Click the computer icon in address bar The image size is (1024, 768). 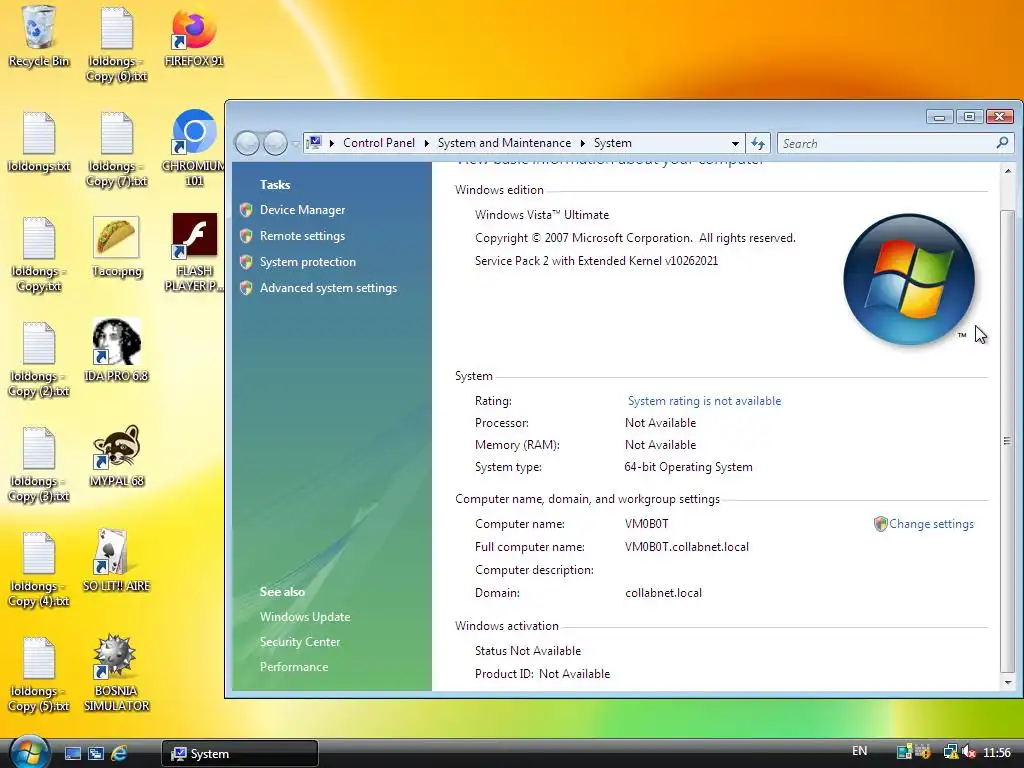[314, 142]
